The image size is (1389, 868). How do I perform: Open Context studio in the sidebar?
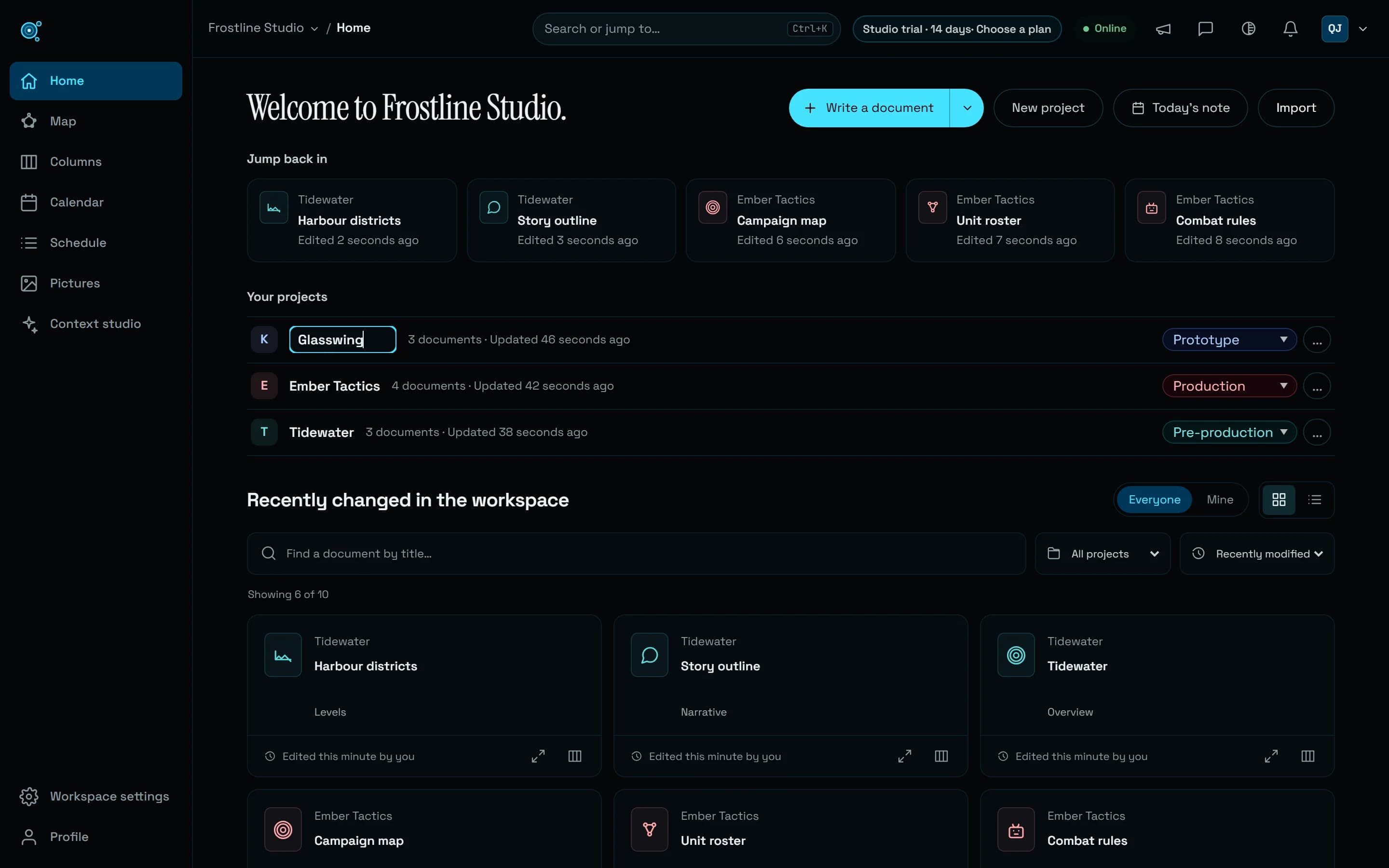click(x=96, y=324)
